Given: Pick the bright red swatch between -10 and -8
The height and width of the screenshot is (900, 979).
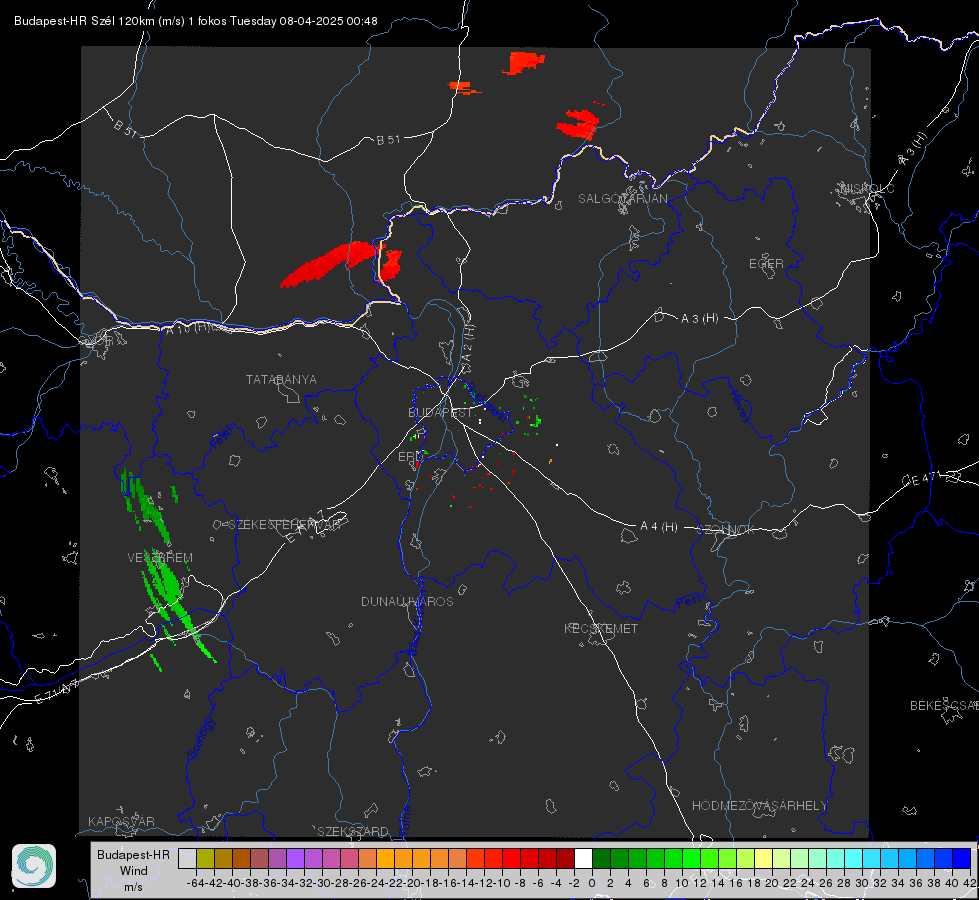Looking at the screenshot, I should [x=511, y=858].
